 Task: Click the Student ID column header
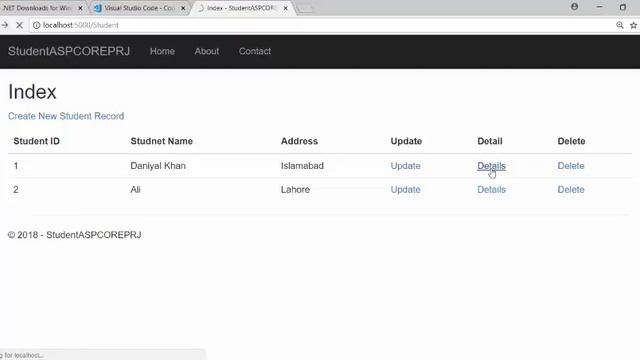[x=36, y=141]
